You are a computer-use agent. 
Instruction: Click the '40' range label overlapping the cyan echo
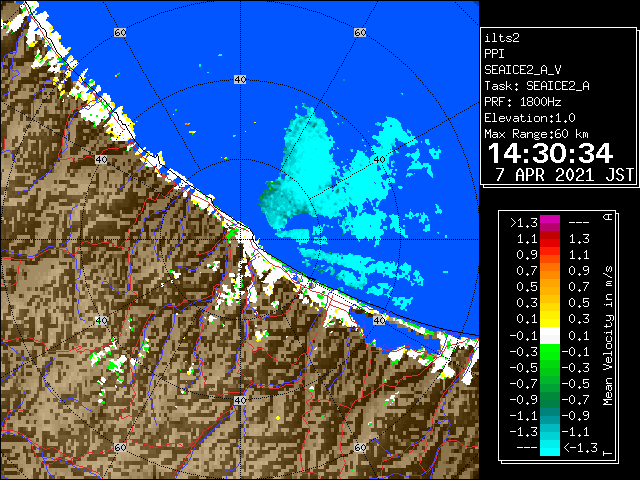(379, 159)
